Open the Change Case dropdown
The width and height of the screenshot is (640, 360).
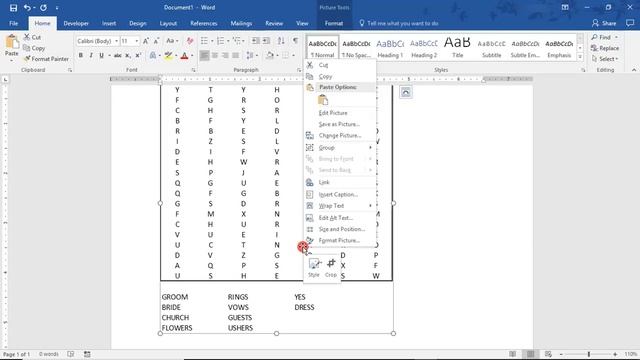[x=172, y=41]
